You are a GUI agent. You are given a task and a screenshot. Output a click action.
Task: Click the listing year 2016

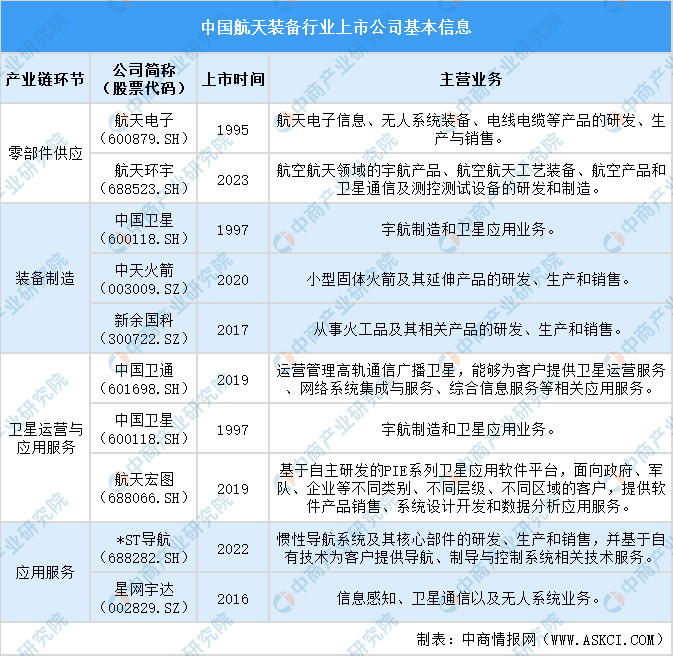233,599
